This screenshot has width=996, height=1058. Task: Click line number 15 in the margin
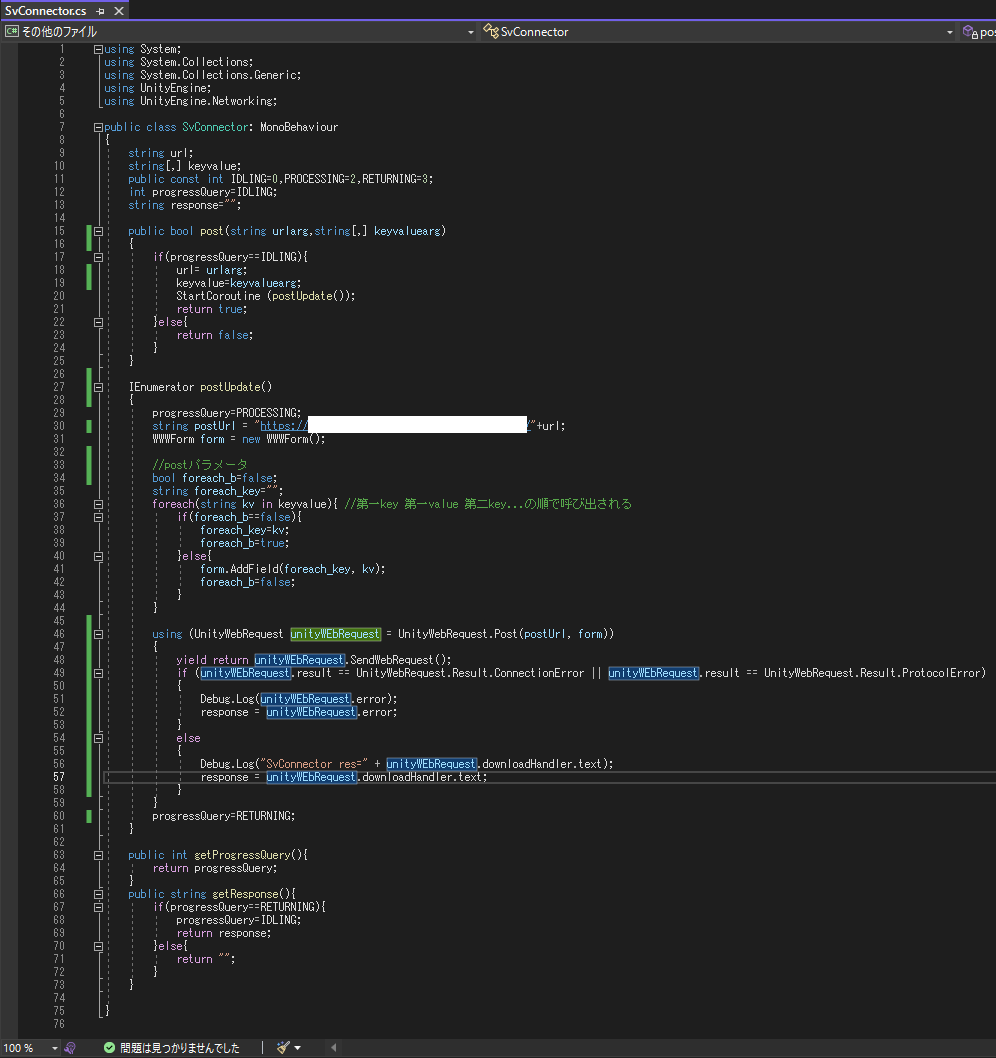[x=59, y=231]
